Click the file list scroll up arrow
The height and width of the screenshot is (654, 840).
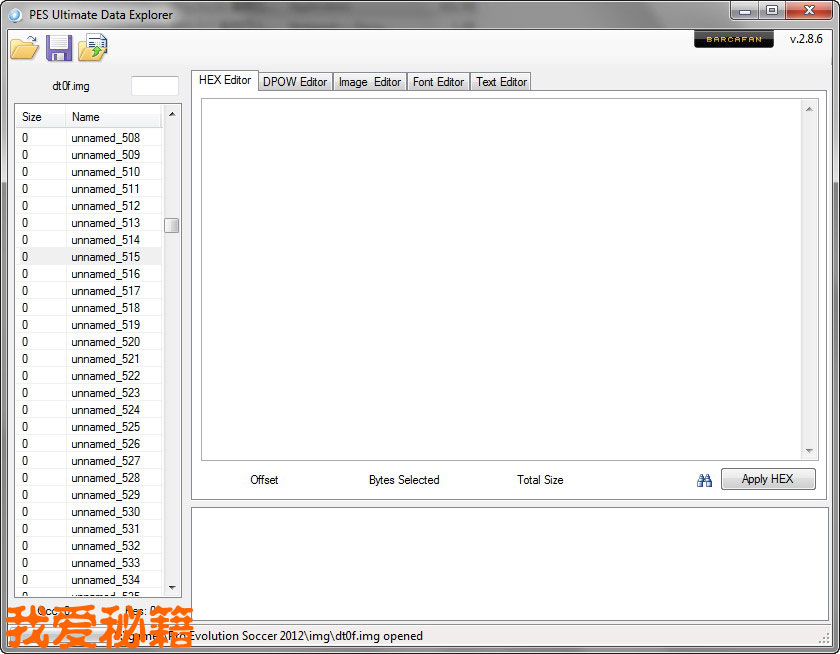pos(172,115)
